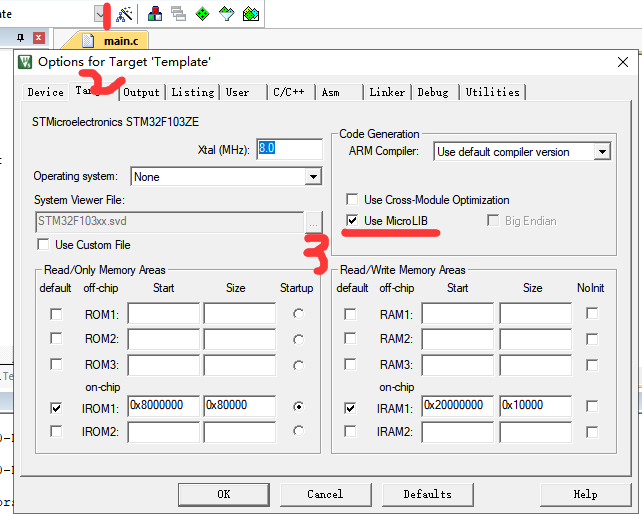Image resolution: width=642 pixels, height=514 pixels.
Task: Open the Linker tab
Action: (387, 93)
